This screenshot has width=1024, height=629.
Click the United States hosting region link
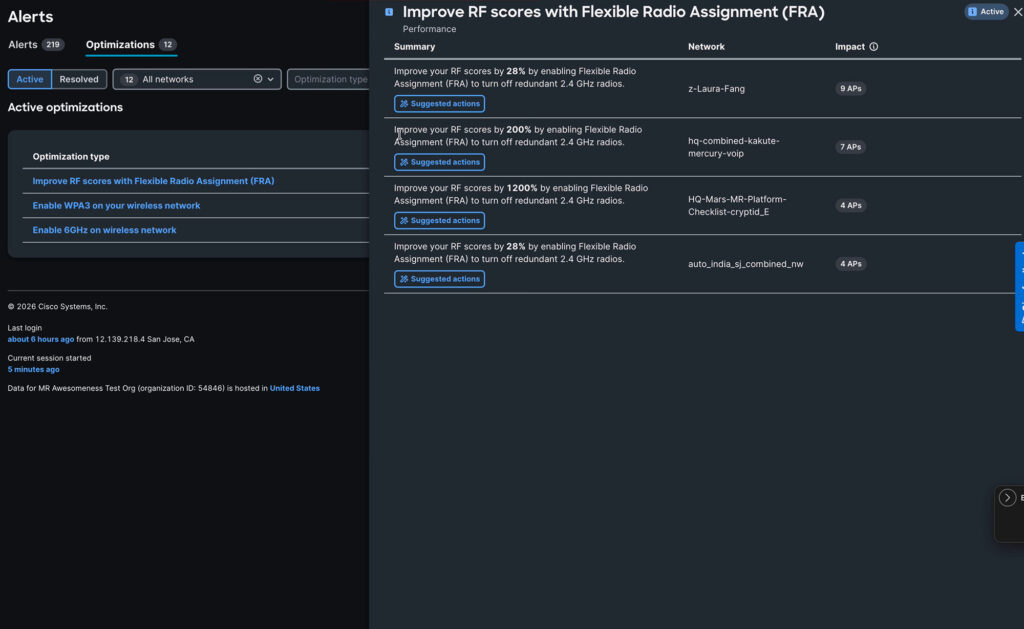(294, 388)
